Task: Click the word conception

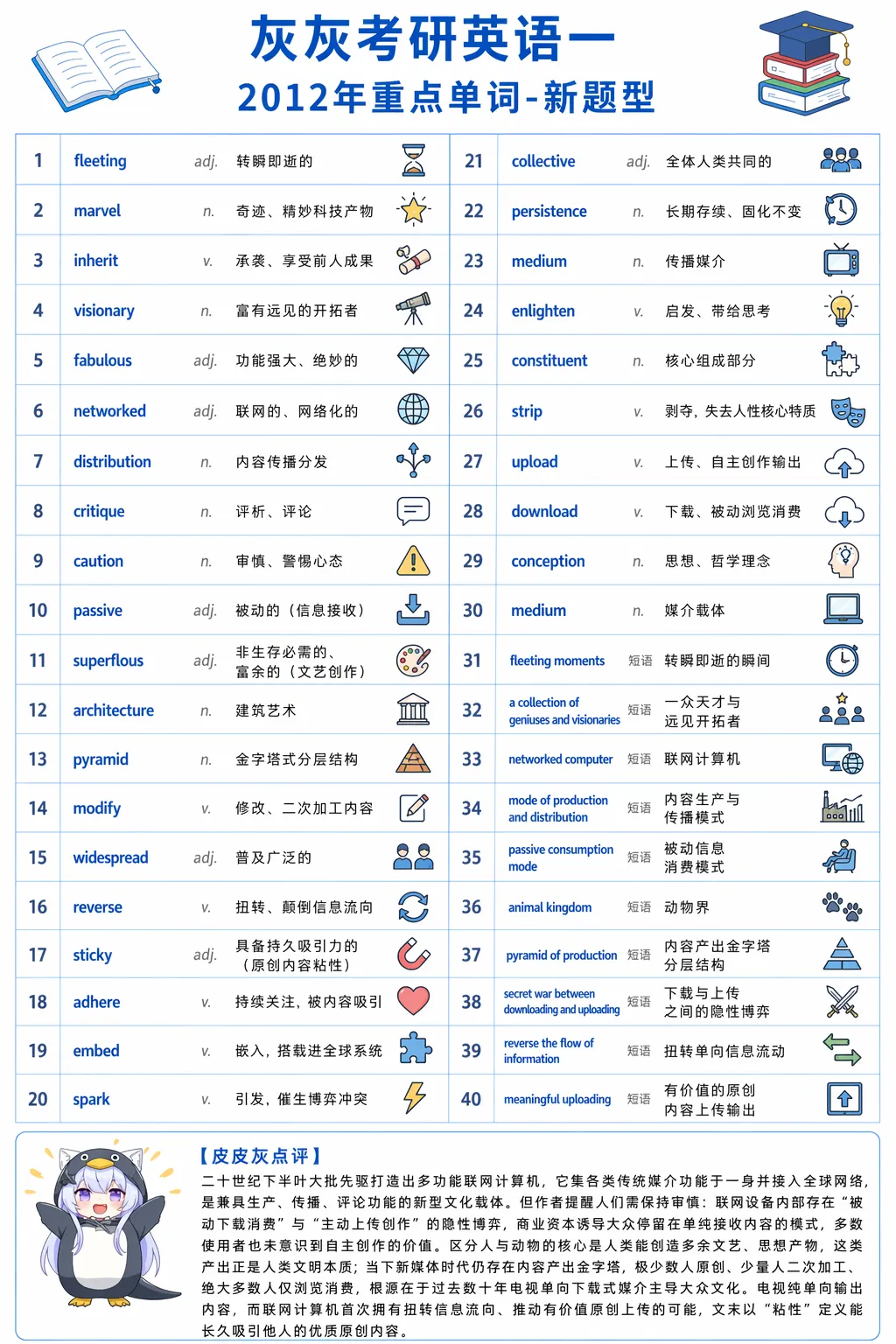Action: [x=548, y=562]
